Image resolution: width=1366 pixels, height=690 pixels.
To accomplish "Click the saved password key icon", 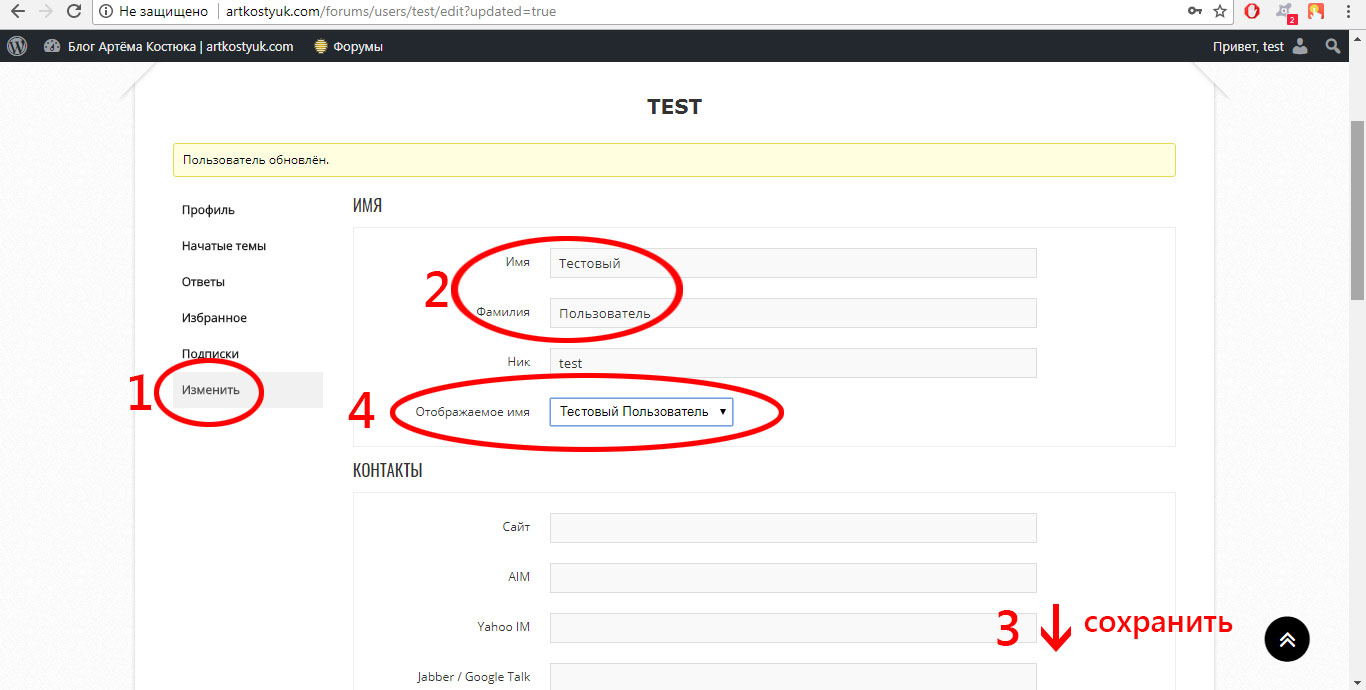I will pyautogui.click(x=1194, y=12).
